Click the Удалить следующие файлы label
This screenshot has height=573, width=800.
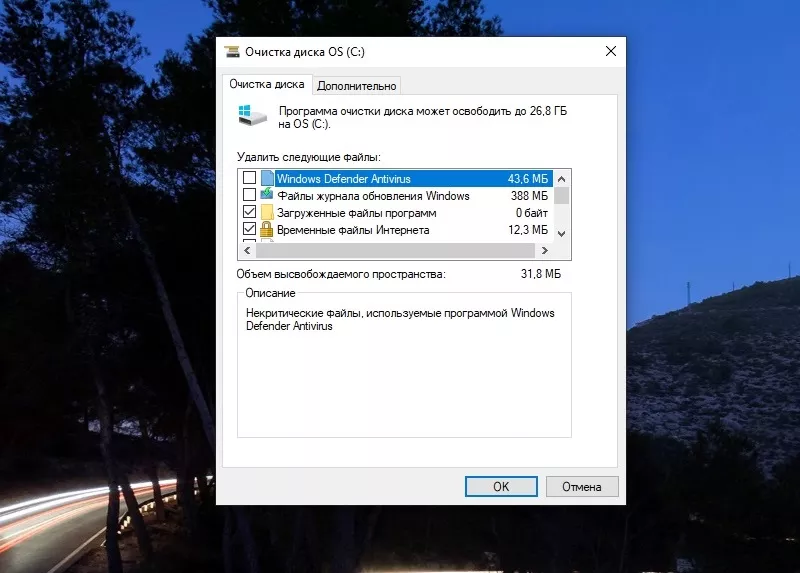click(309, 157)
